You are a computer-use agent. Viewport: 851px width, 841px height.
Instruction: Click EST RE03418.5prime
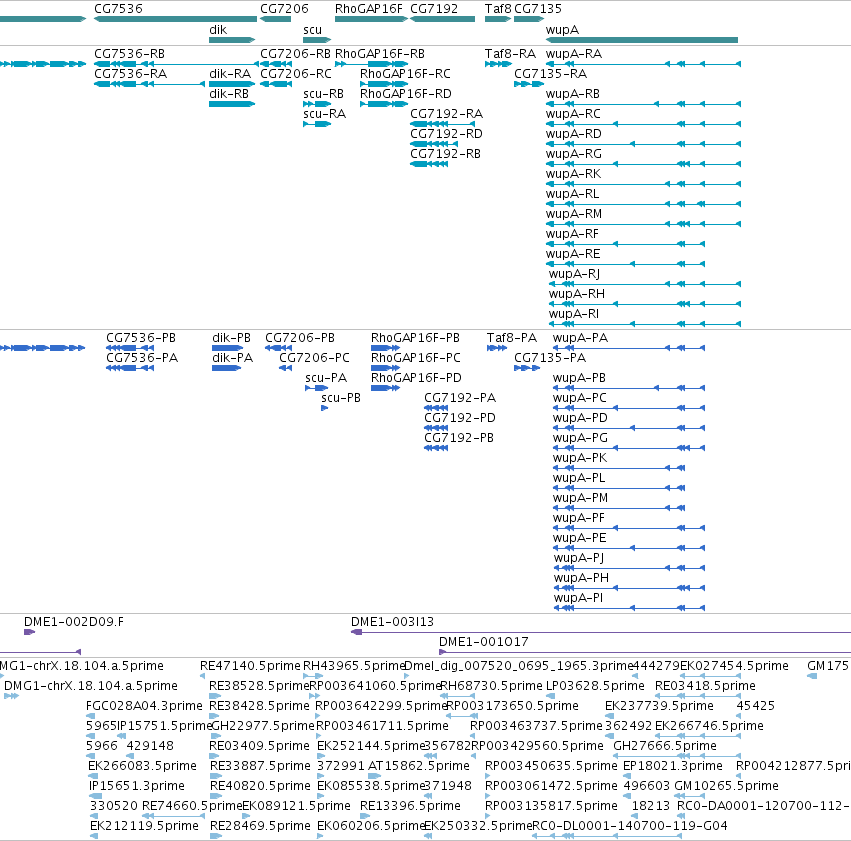coord(704,686)
